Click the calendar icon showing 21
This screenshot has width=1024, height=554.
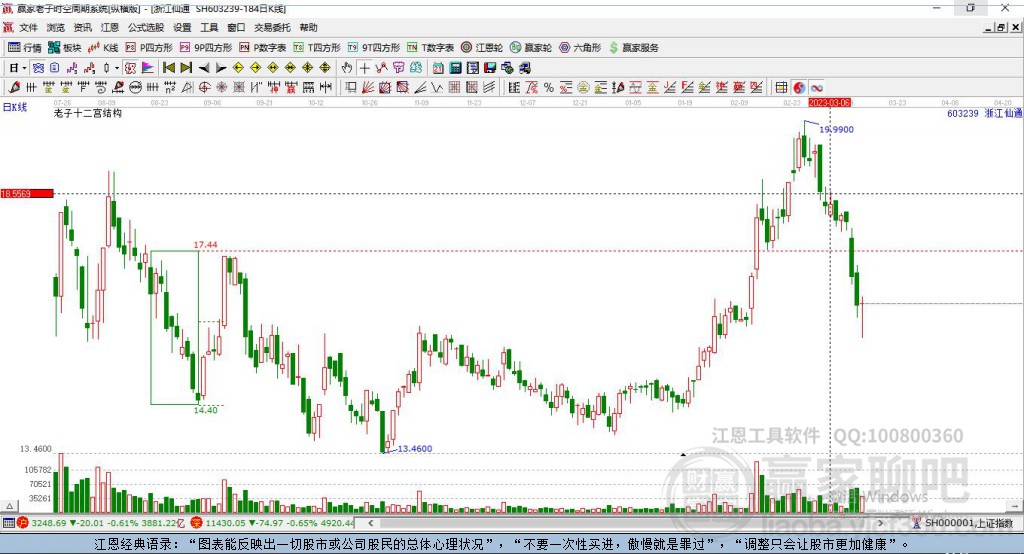pos(438,68)
